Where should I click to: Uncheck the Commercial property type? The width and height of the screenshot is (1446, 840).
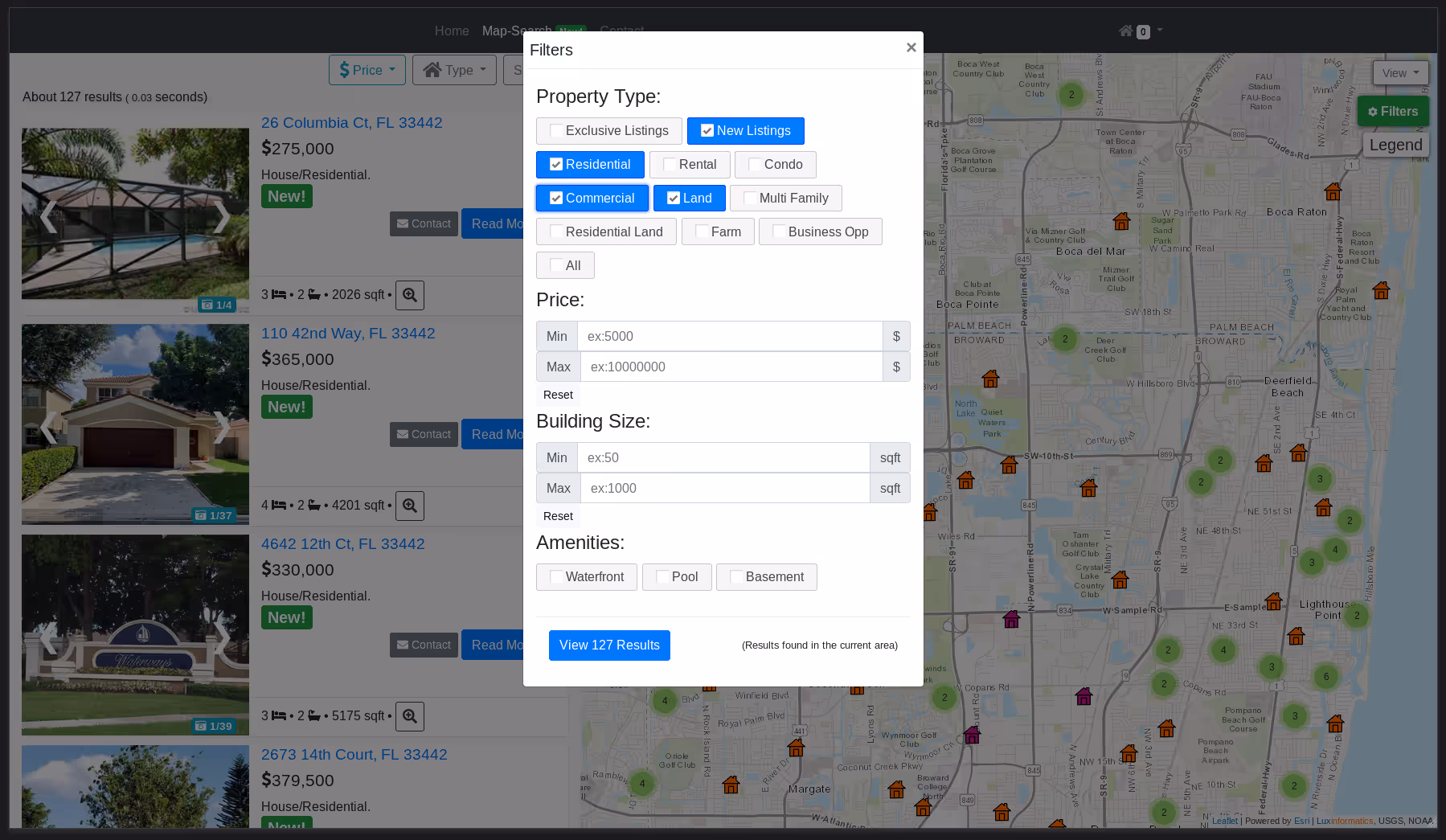tap(592, 199)
